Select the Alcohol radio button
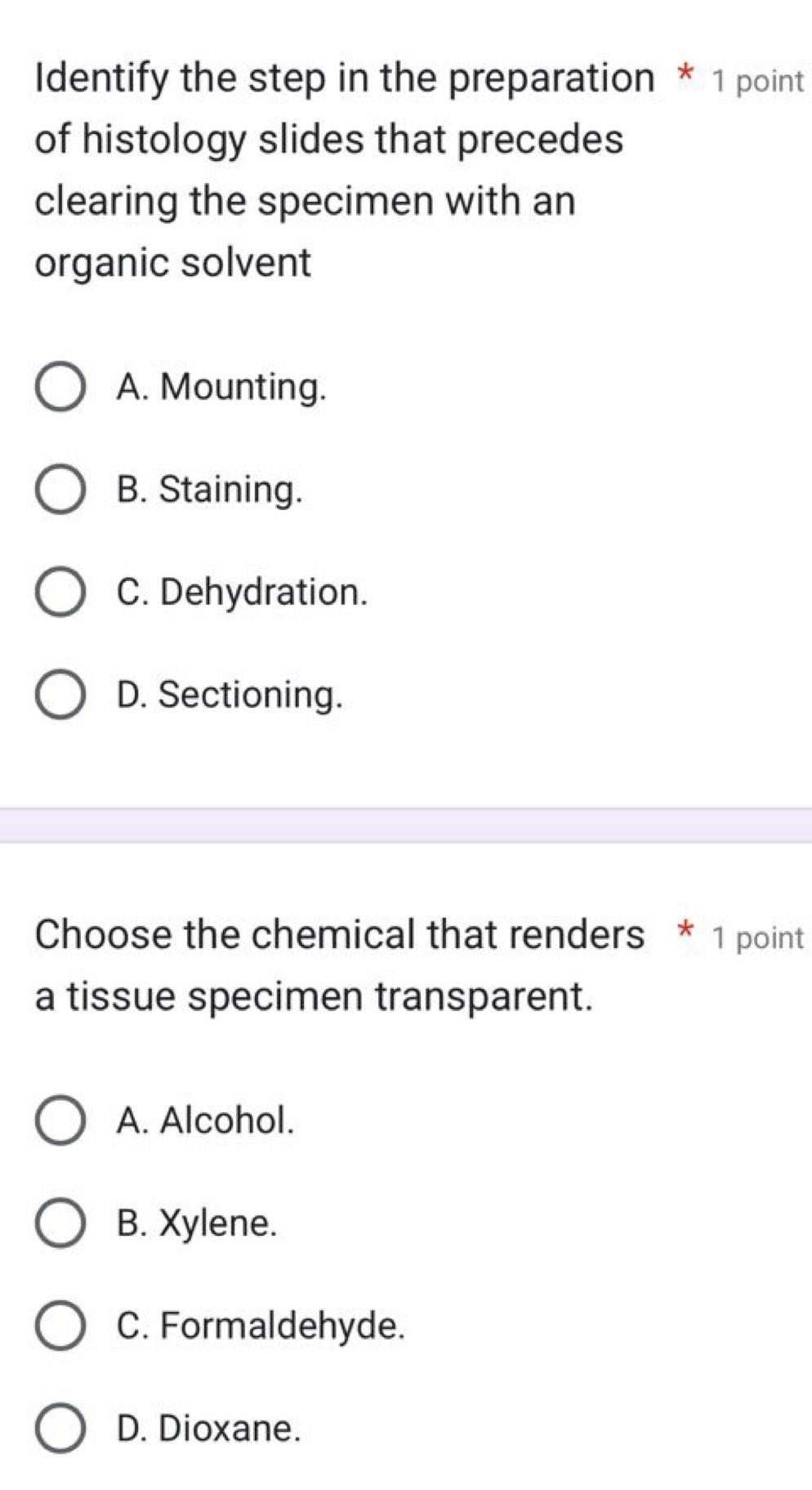This screenshot has width=812, height=1490. pyautogui.click(x=60, y=1121)
